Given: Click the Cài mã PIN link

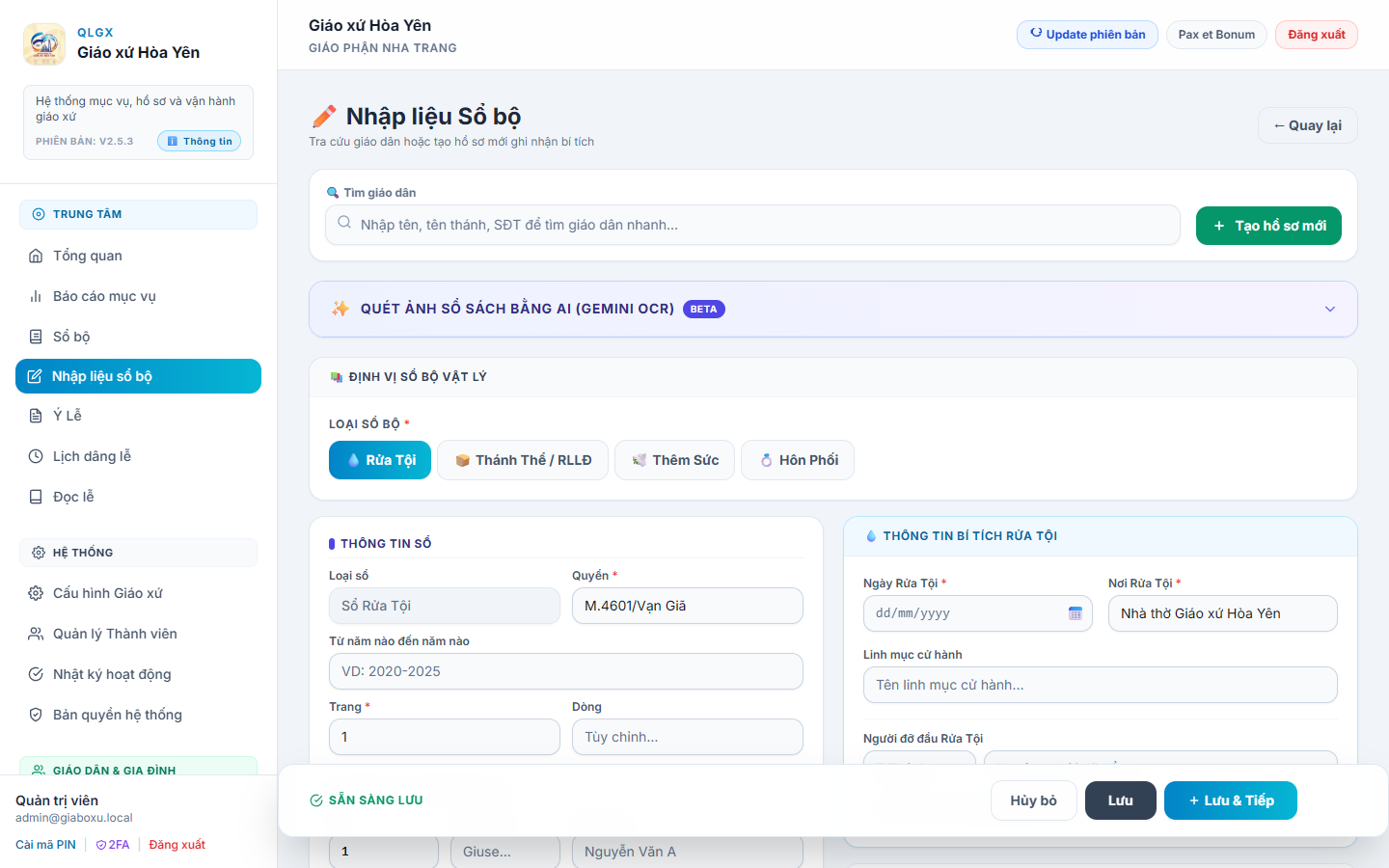Looking at the screenshot, I should tap(45, 845).
